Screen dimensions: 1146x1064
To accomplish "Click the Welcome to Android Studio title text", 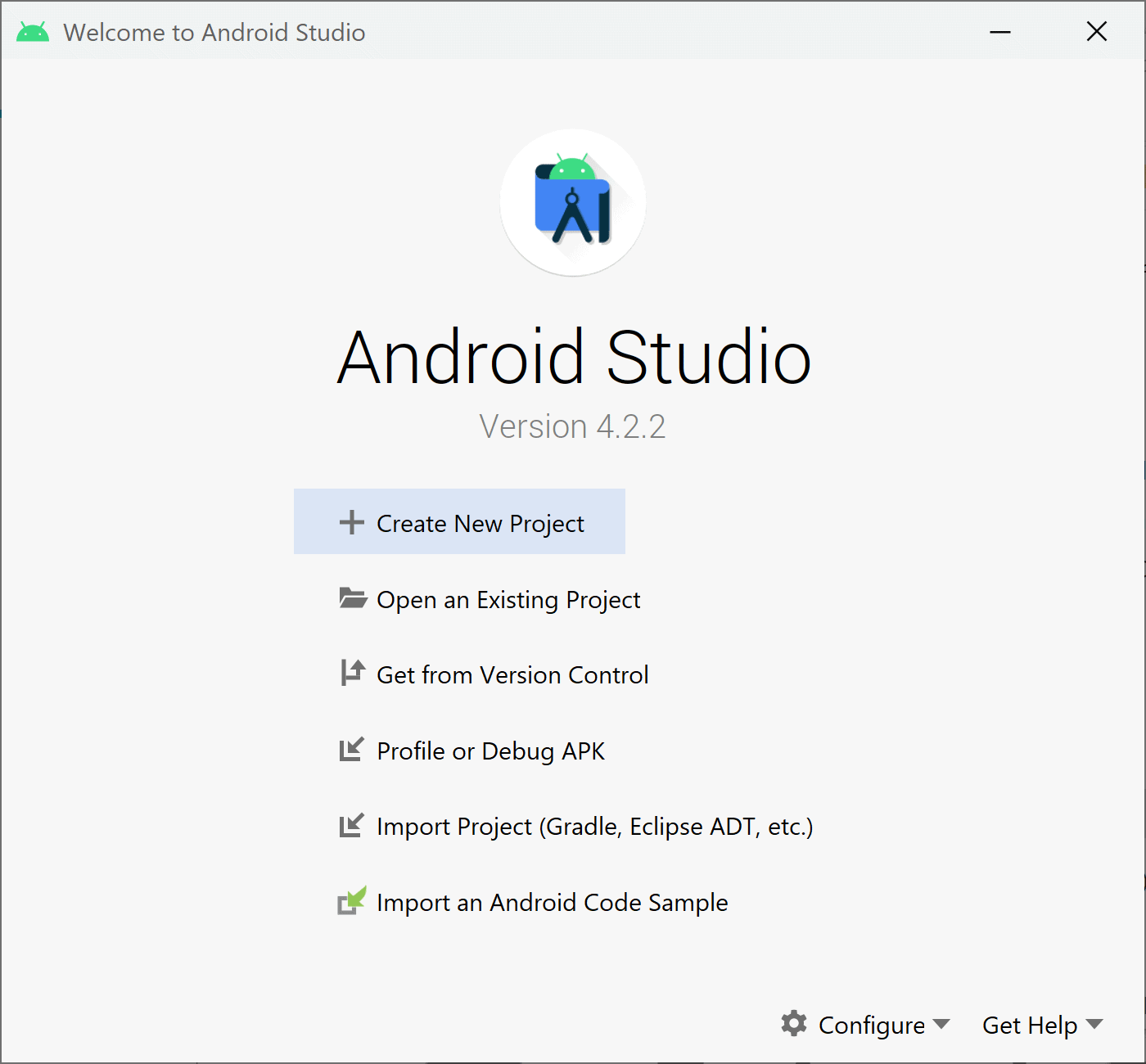I will [x=214, y=33].
